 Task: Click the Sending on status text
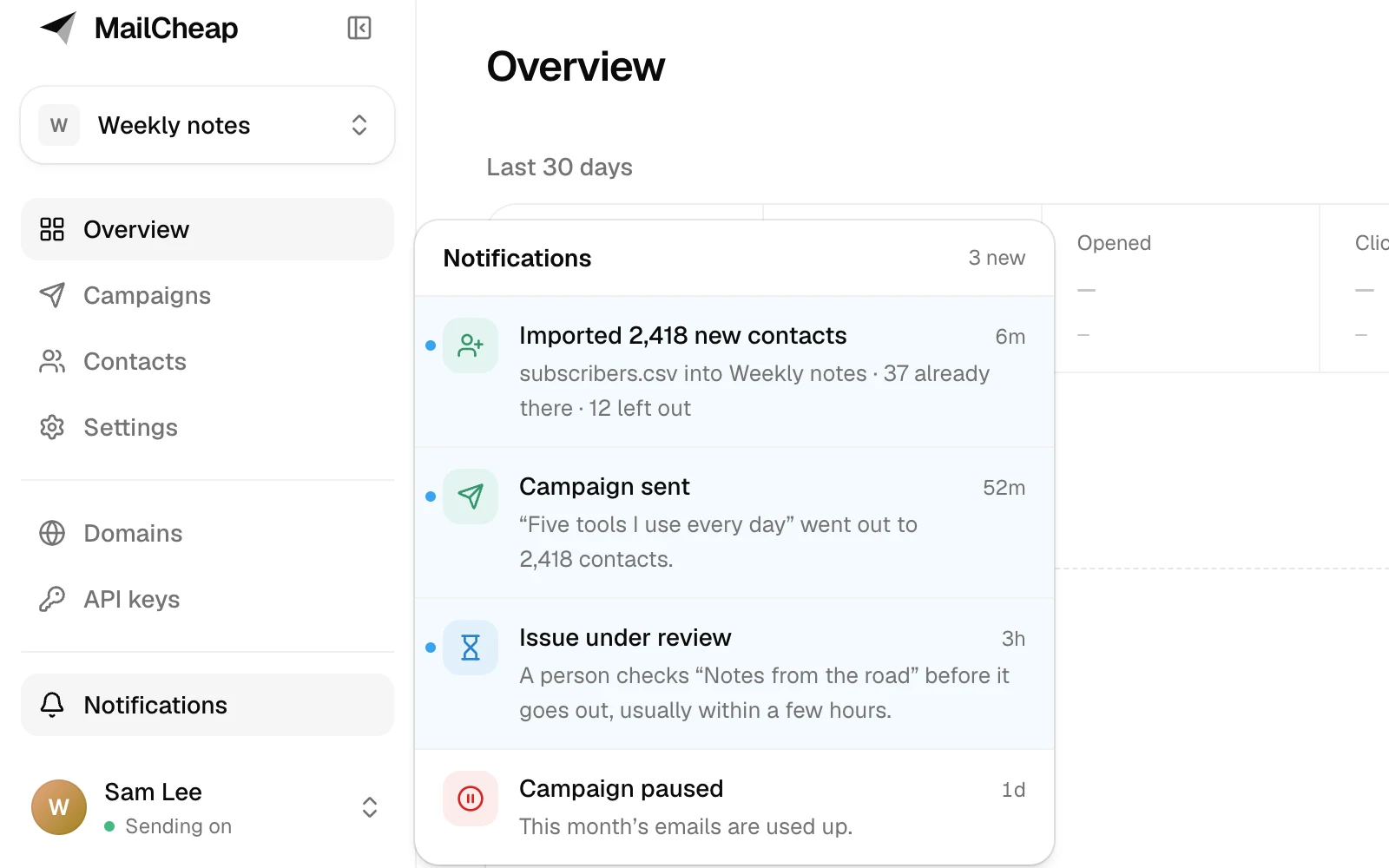click(x=178, y=826)
